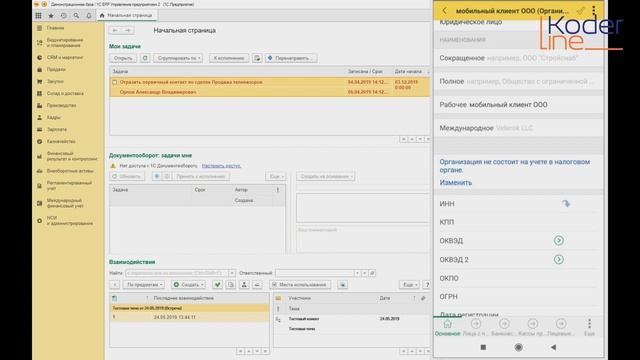Click the Ответственный input field
This screenshot has width=640, height=360.
pyautogui.click(x=314, y=273)
